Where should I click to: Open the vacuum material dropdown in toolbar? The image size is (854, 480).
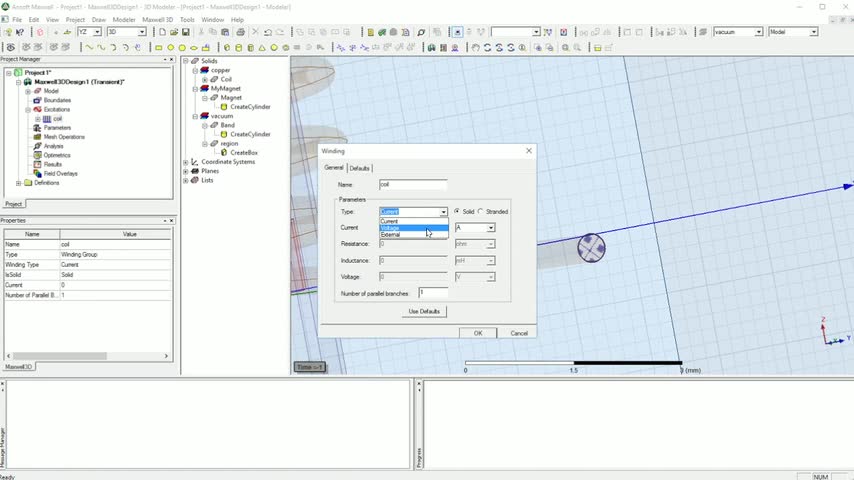click(758, 32)
